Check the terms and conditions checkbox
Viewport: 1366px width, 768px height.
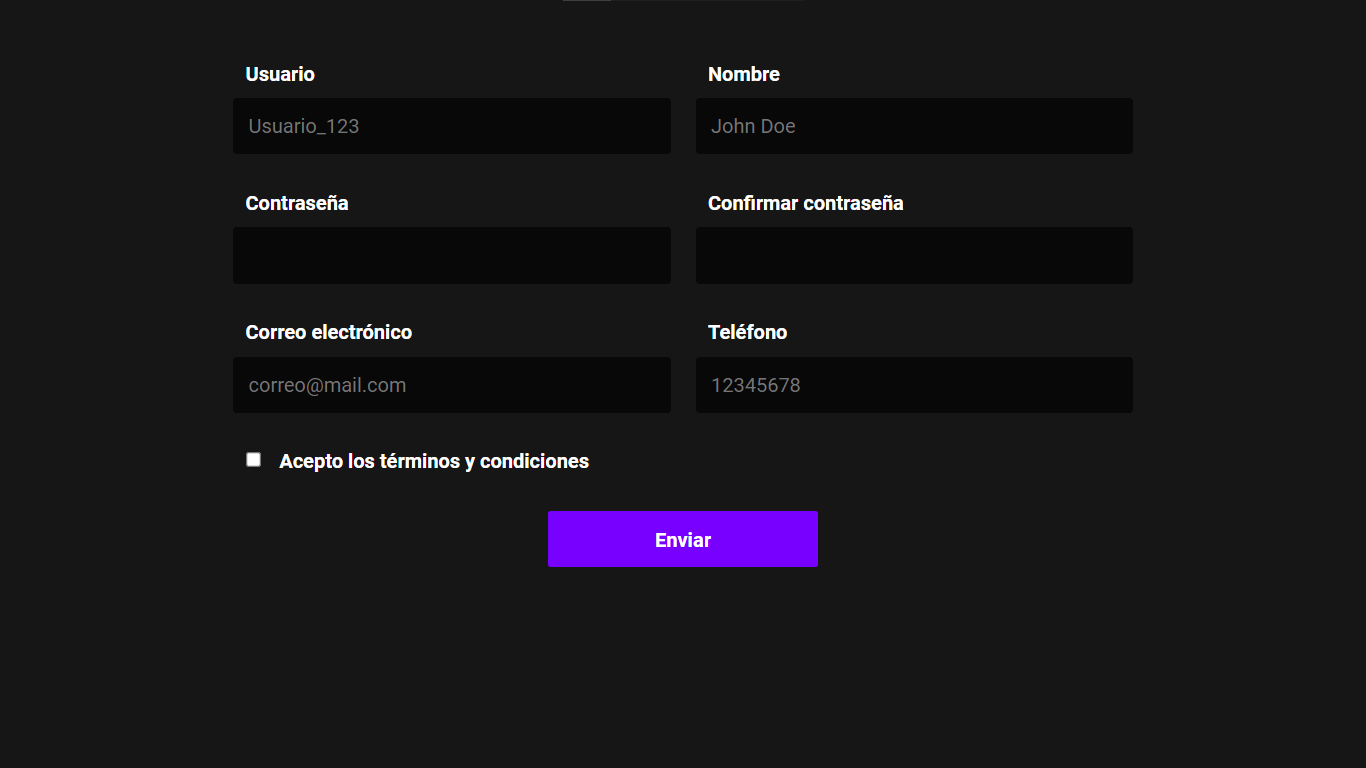click(254, 460)
